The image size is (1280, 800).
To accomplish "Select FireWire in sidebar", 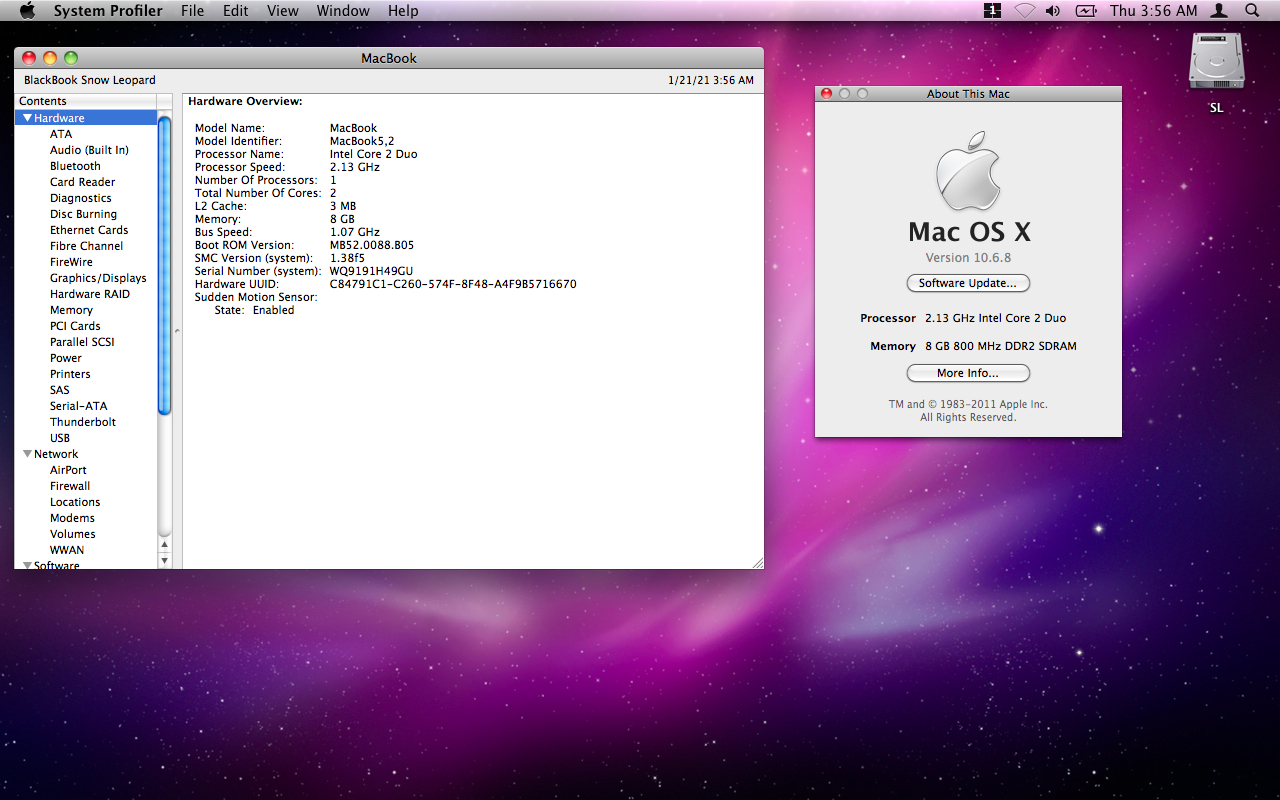I will (71, 262).
